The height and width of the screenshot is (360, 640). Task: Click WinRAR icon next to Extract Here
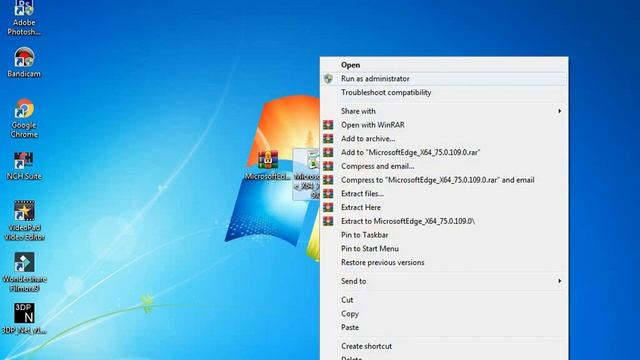pyautogui.click(x=328, y=207)
